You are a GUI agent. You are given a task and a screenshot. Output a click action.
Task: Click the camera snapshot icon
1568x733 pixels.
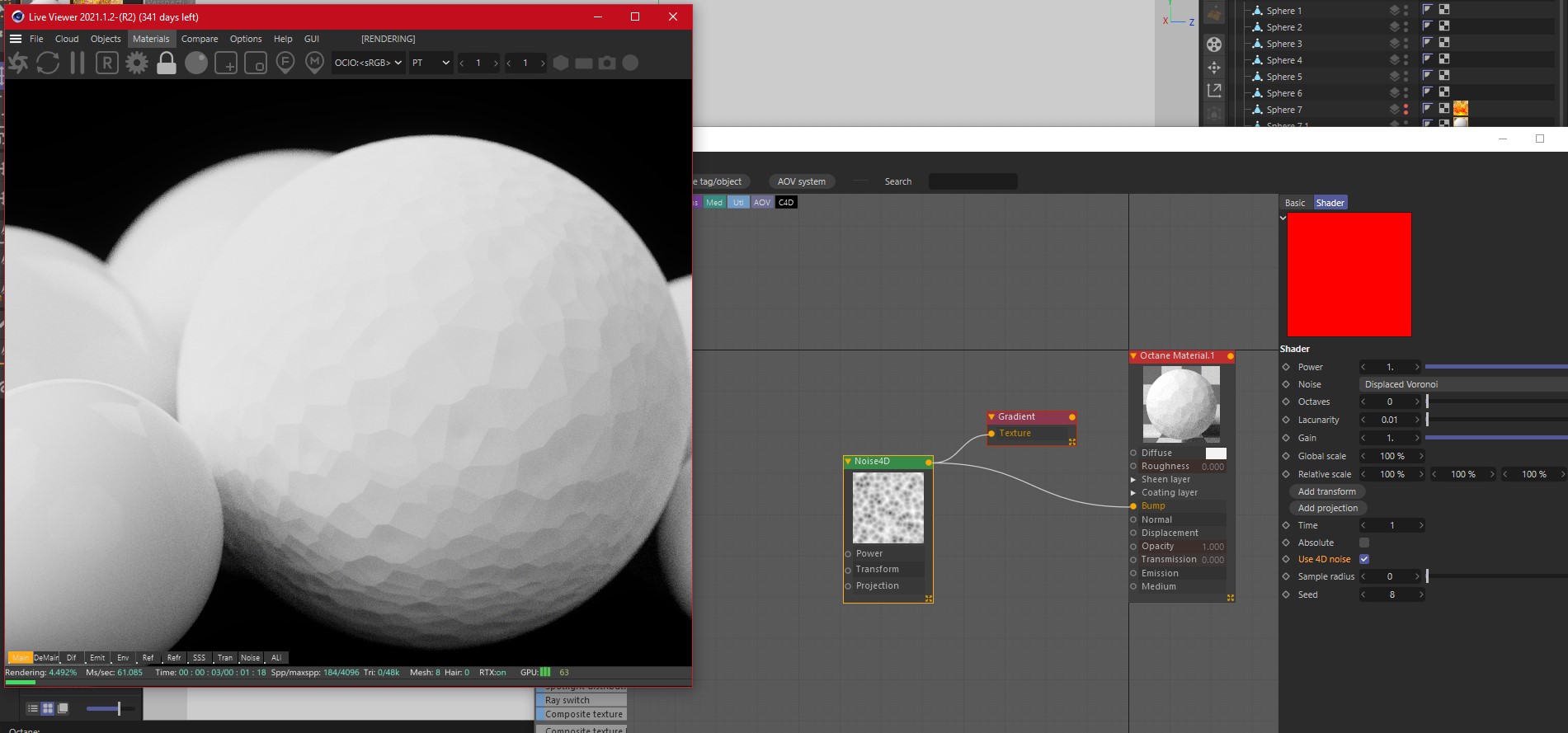607,63
